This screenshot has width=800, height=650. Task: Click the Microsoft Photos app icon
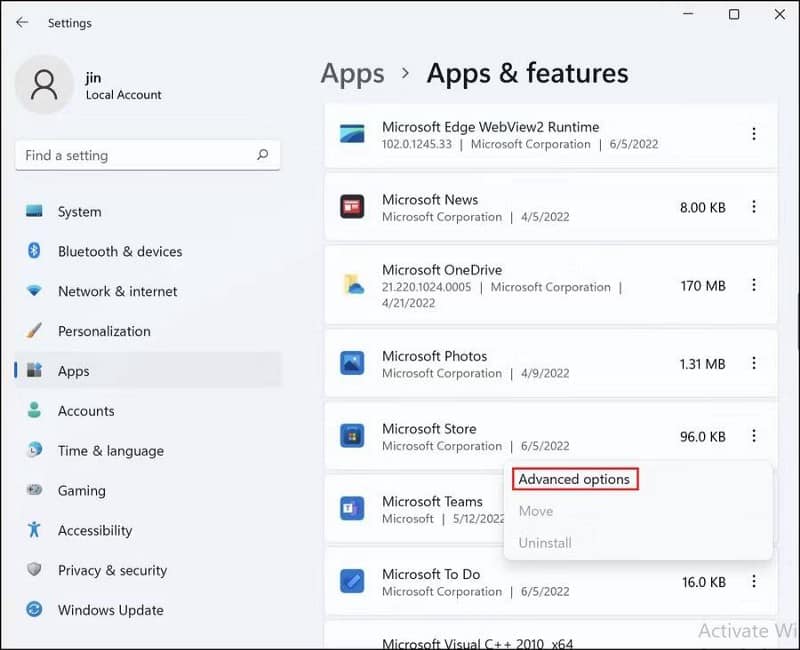pyautogui.click(x=352, y=363)
